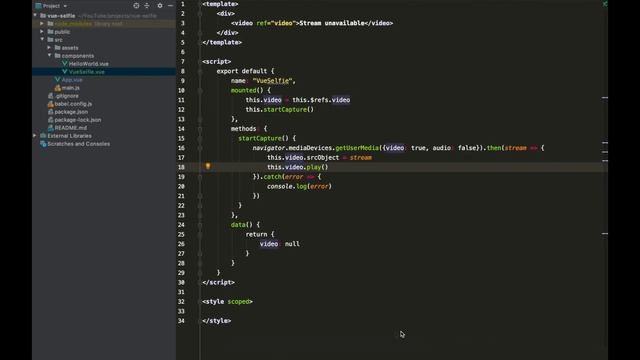Screen dimensions: 640x360
Task: Click 'export default' on line 8
Action: coord(242,71)
